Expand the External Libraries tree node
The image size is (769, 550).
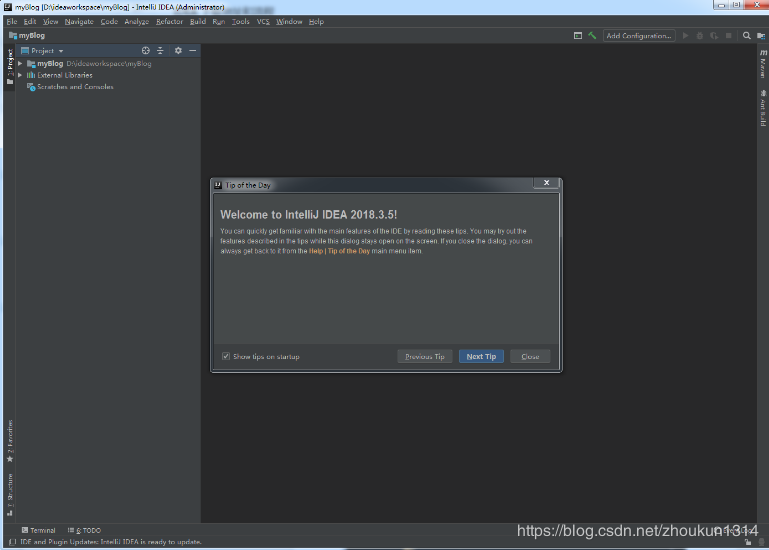pos(20,75)
